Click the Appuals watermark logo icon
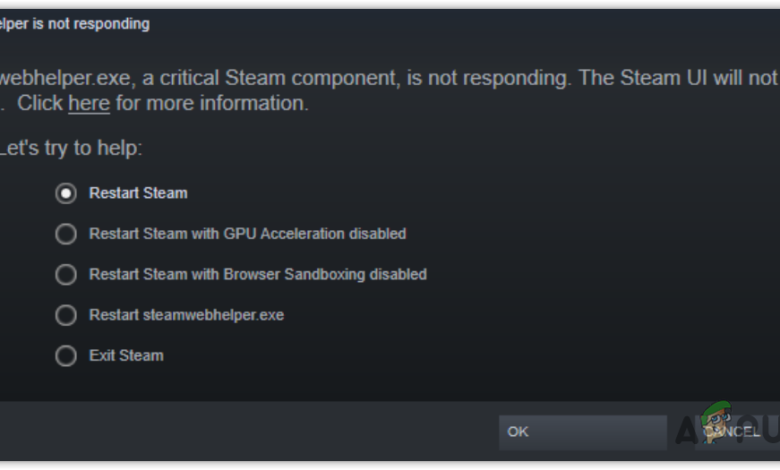Viewport: 780px width, 470px height. [716, 424]
